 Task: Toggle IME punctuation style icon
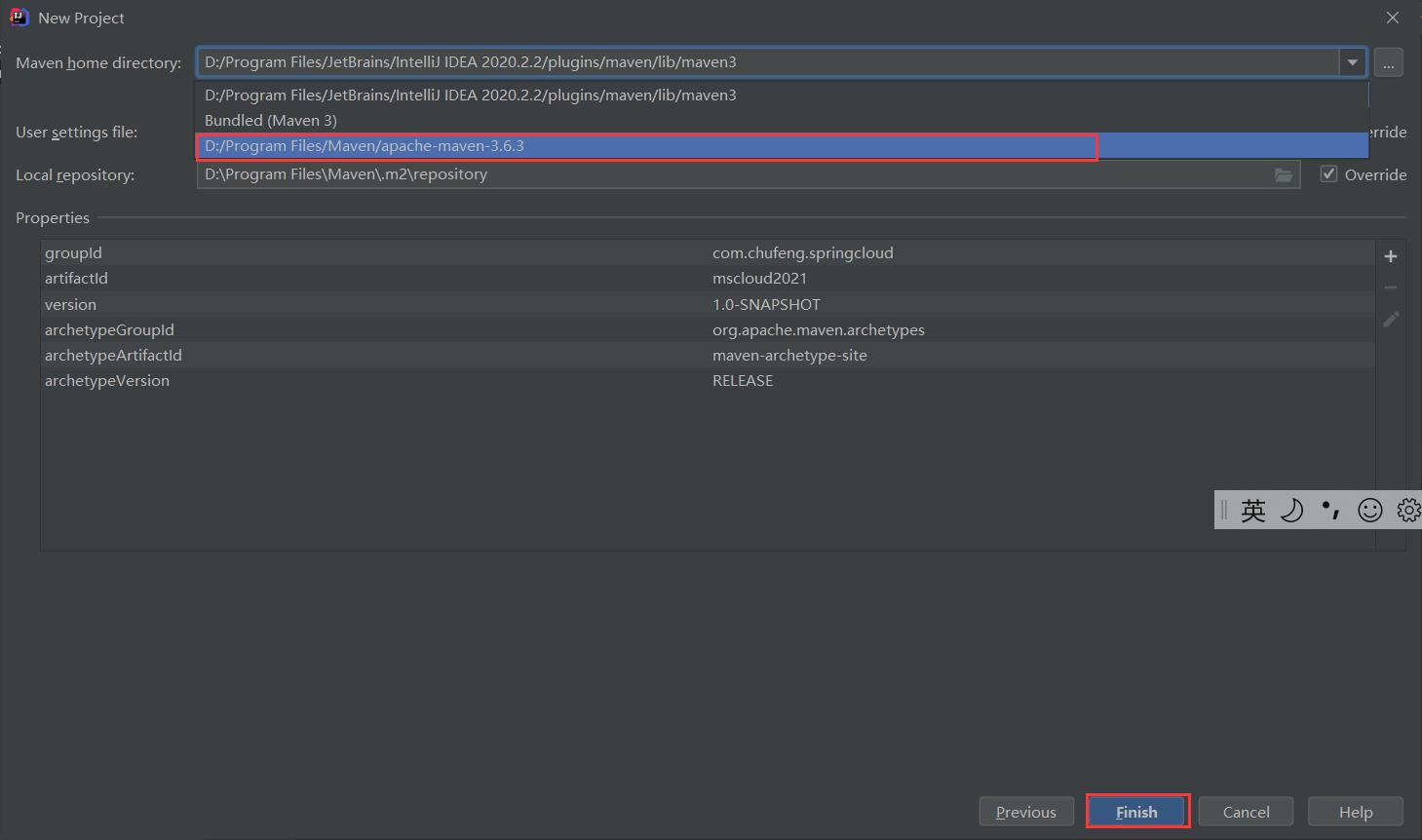click(1330, 510)
